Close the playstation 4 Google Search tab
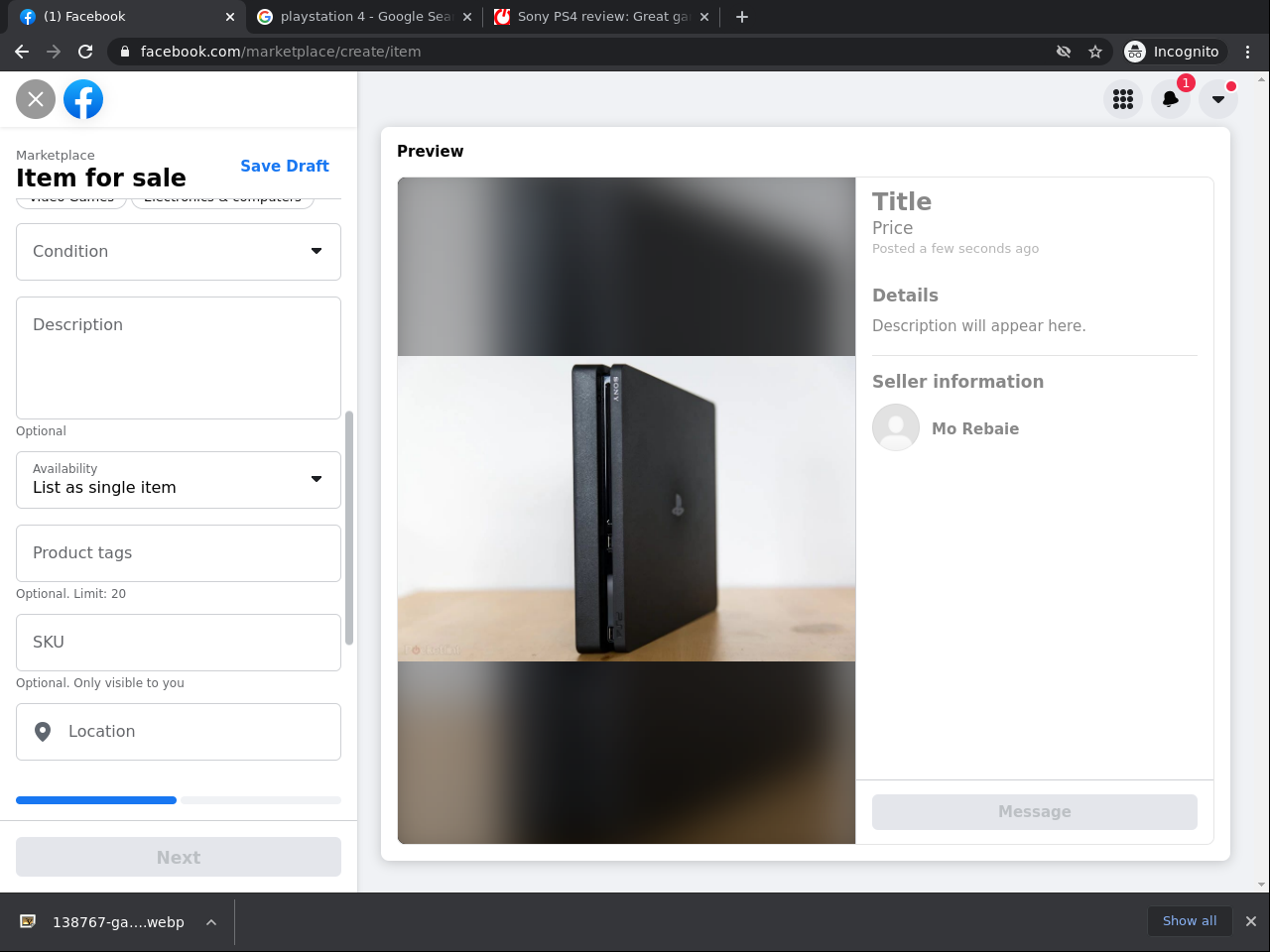The width and height of the screenshot is (1270, 952). point(467,17)
